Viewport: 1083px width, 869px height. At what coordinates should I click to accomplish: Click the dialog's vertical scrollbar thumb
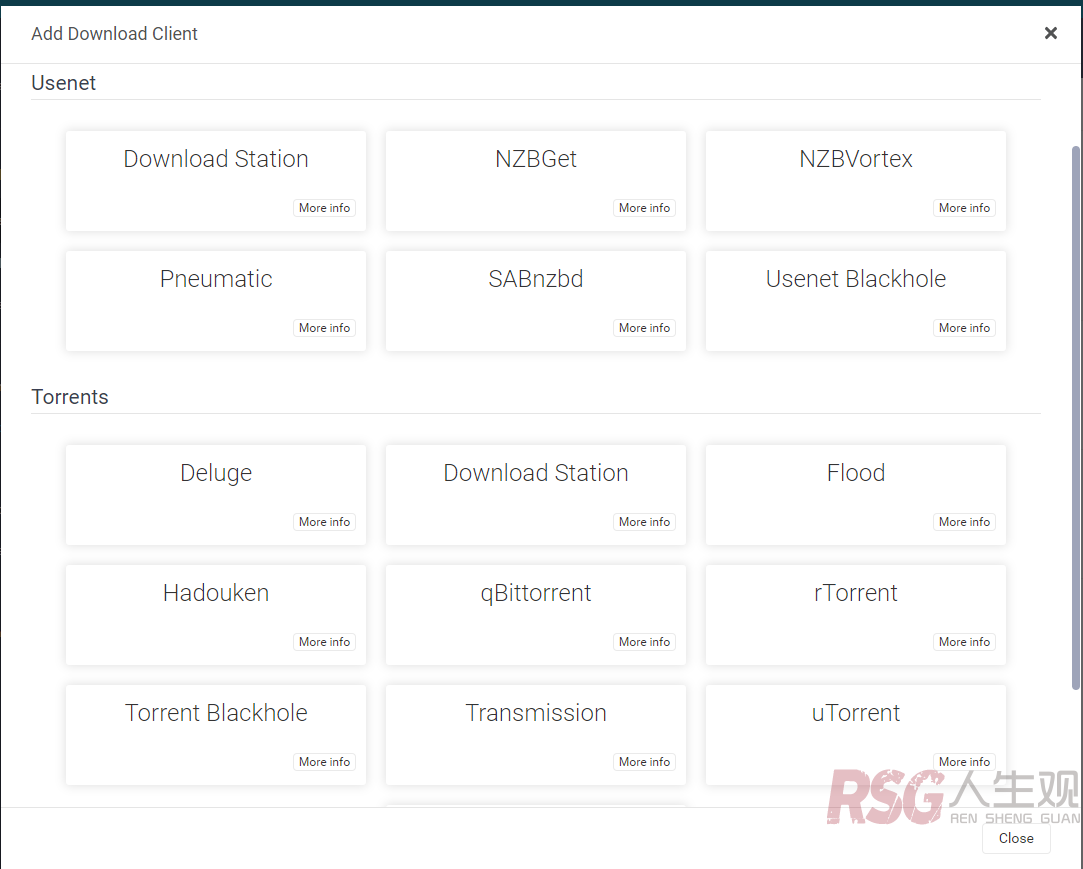[x=1075, y=417]
